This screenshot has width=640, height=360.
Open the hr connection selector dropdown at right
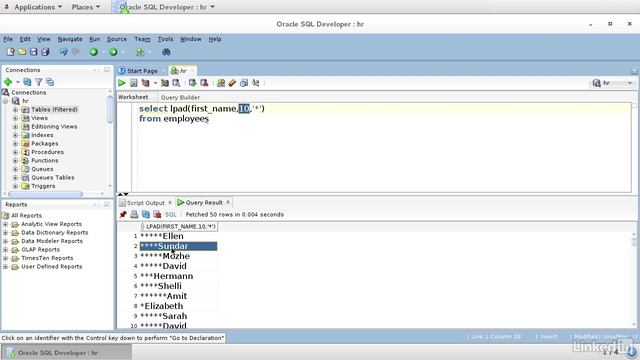[x=630, y=83]
